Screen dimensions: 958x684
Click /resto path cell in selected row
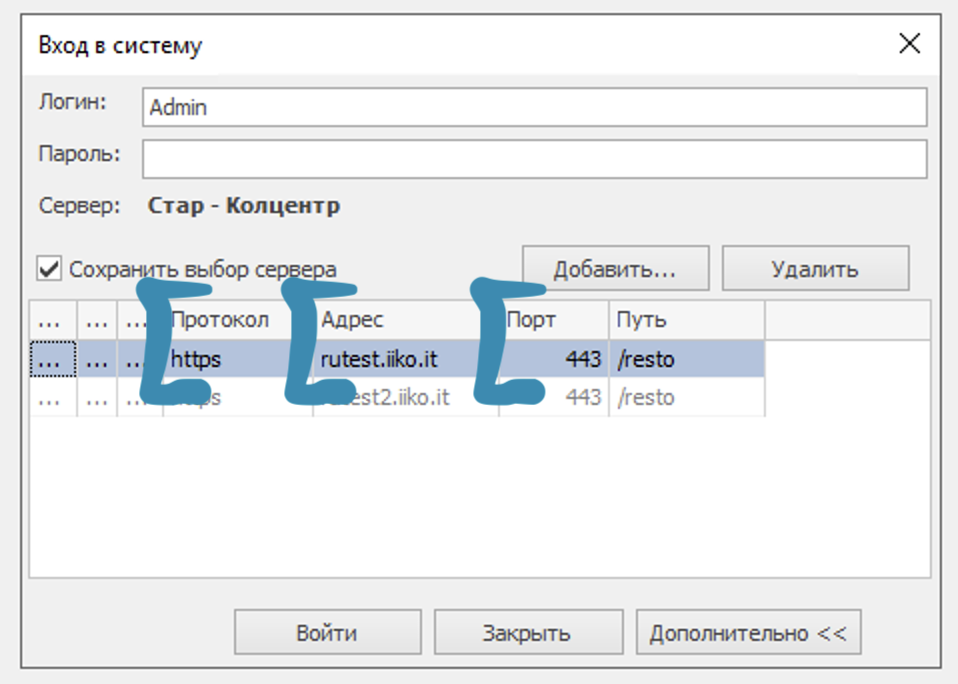pos(646,359)
